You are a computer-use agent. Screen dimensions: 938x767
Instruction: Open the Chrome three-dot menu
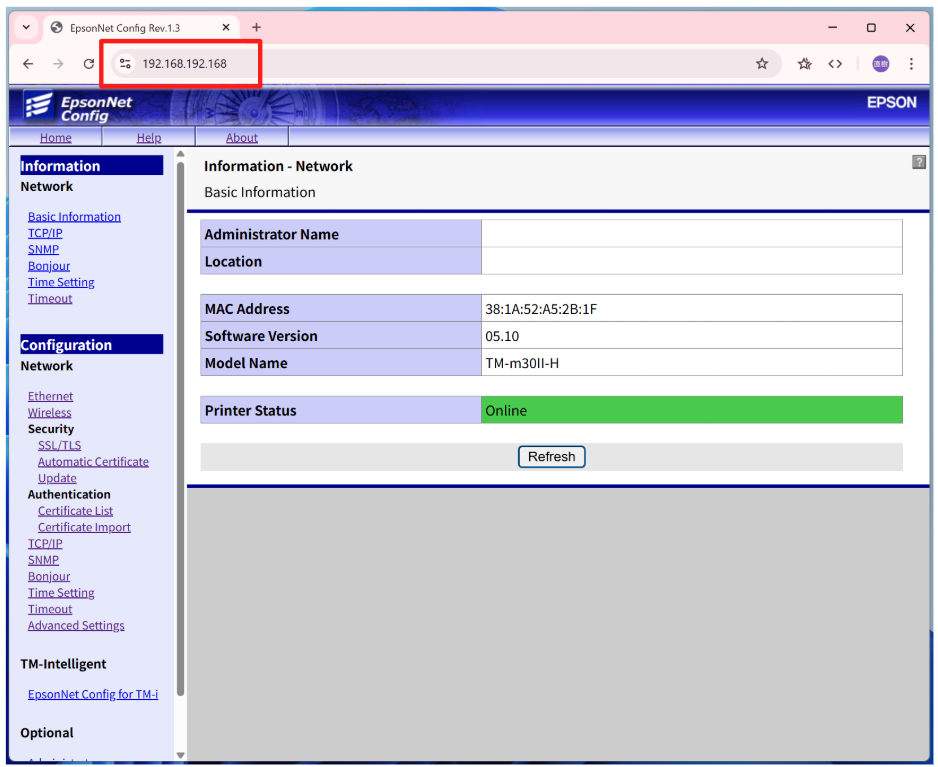point(911,63)
